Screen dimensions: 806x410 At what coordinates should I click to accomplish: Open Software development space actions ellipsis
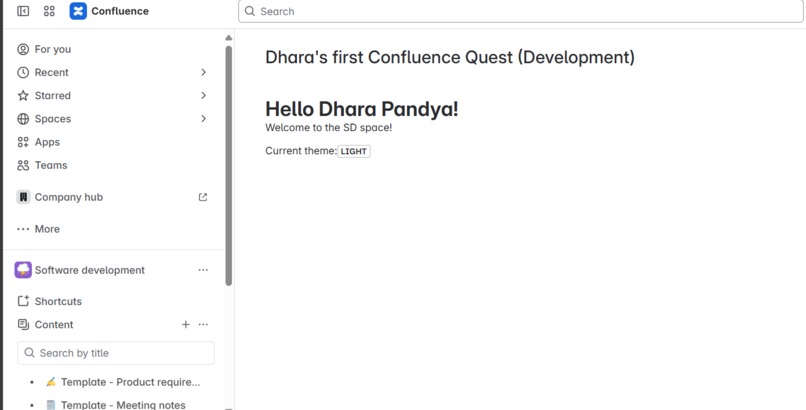[x=204, y=270]
